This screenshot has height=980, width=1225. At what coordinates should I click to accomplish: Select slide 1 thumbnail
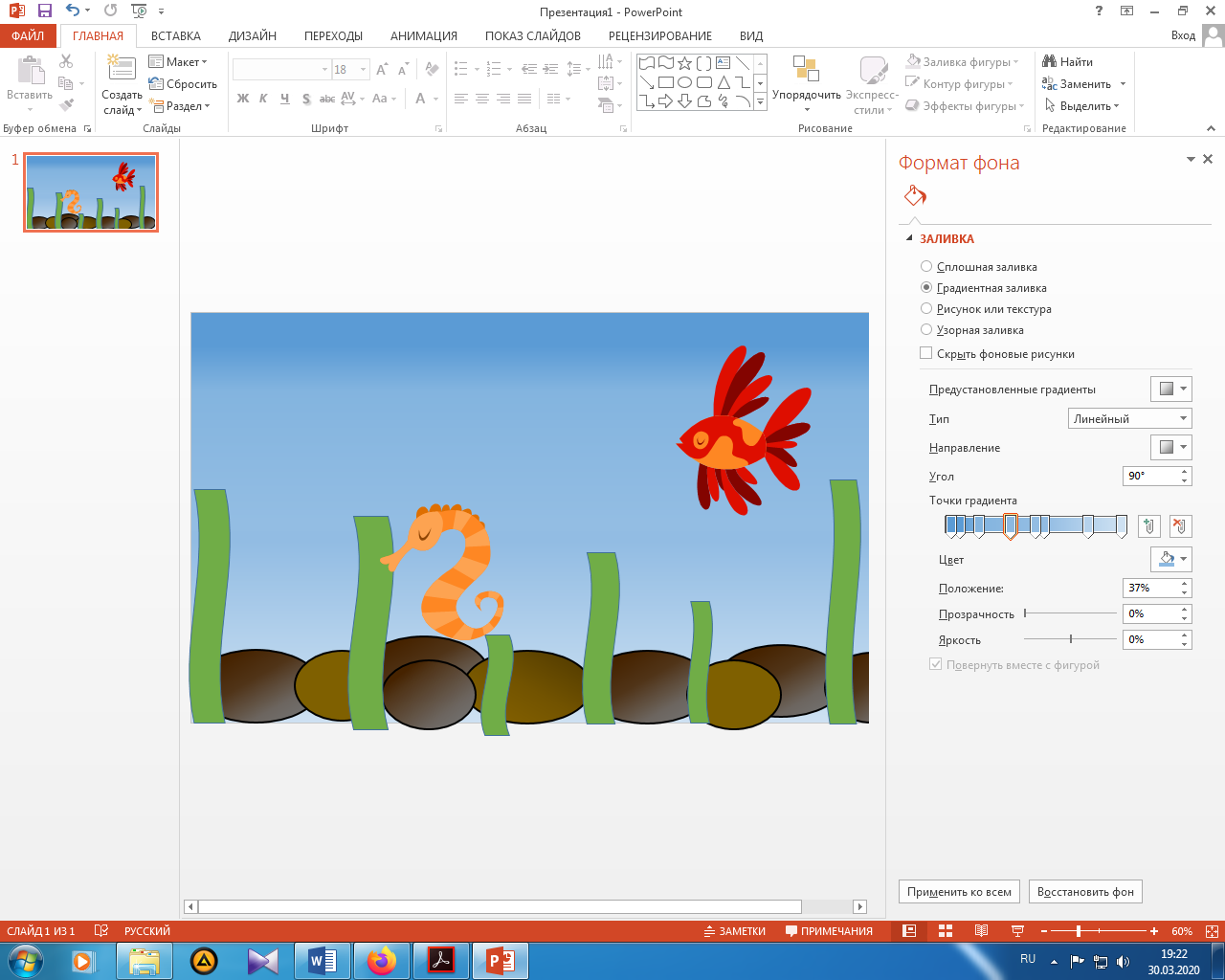click(x=91, y=192)
